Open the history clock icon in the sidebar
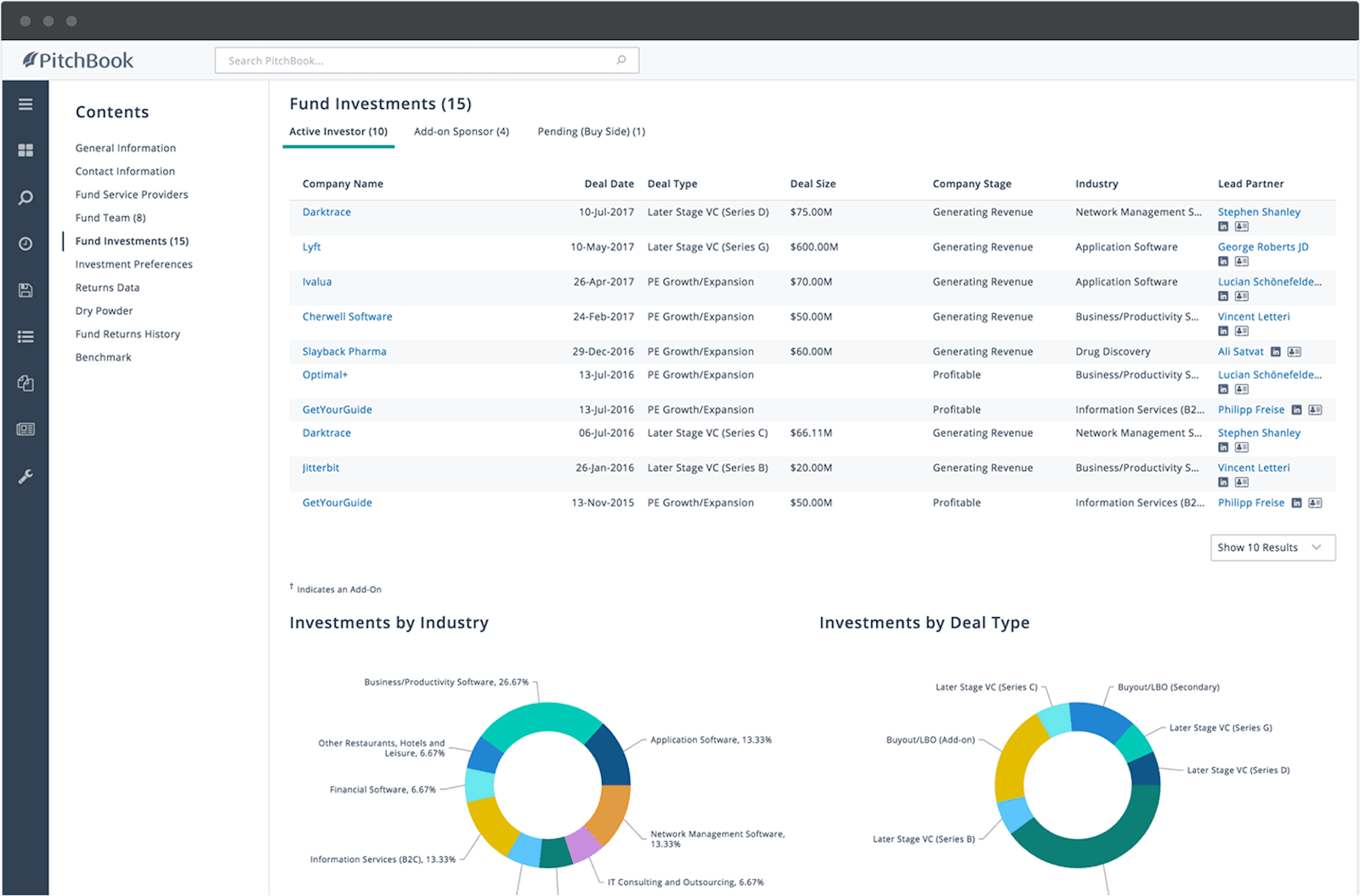The height and width of the screenshot is (896, 1360). tap(25, 244)
